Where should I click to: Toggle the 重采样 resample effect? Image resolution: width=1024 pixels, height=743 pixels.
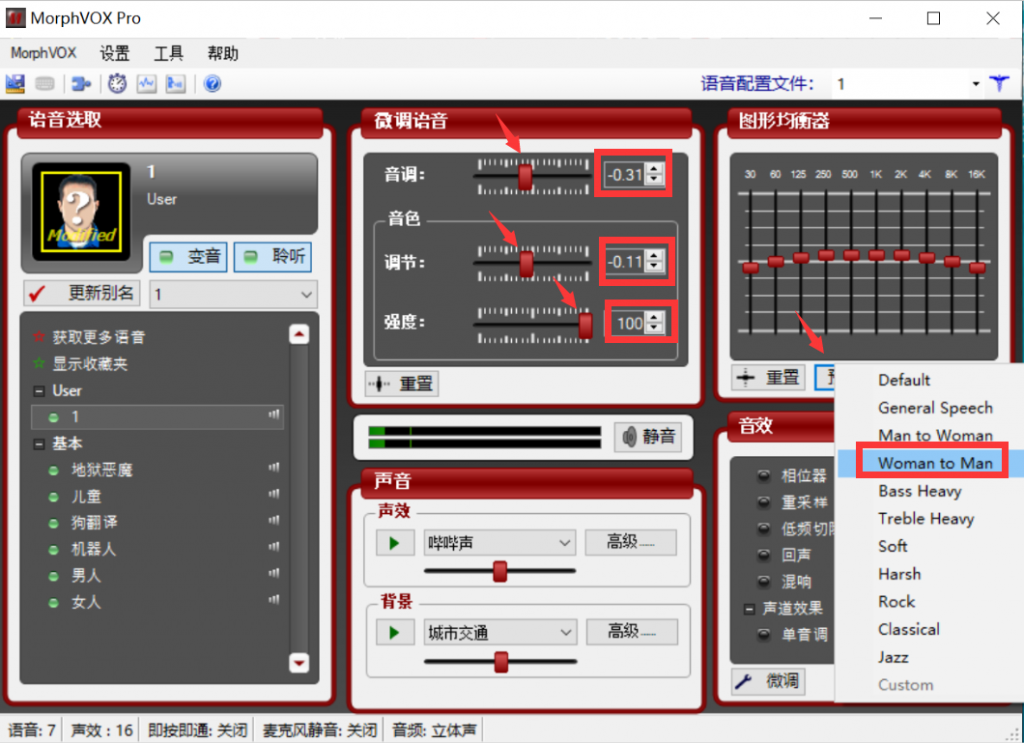(763, 501)
